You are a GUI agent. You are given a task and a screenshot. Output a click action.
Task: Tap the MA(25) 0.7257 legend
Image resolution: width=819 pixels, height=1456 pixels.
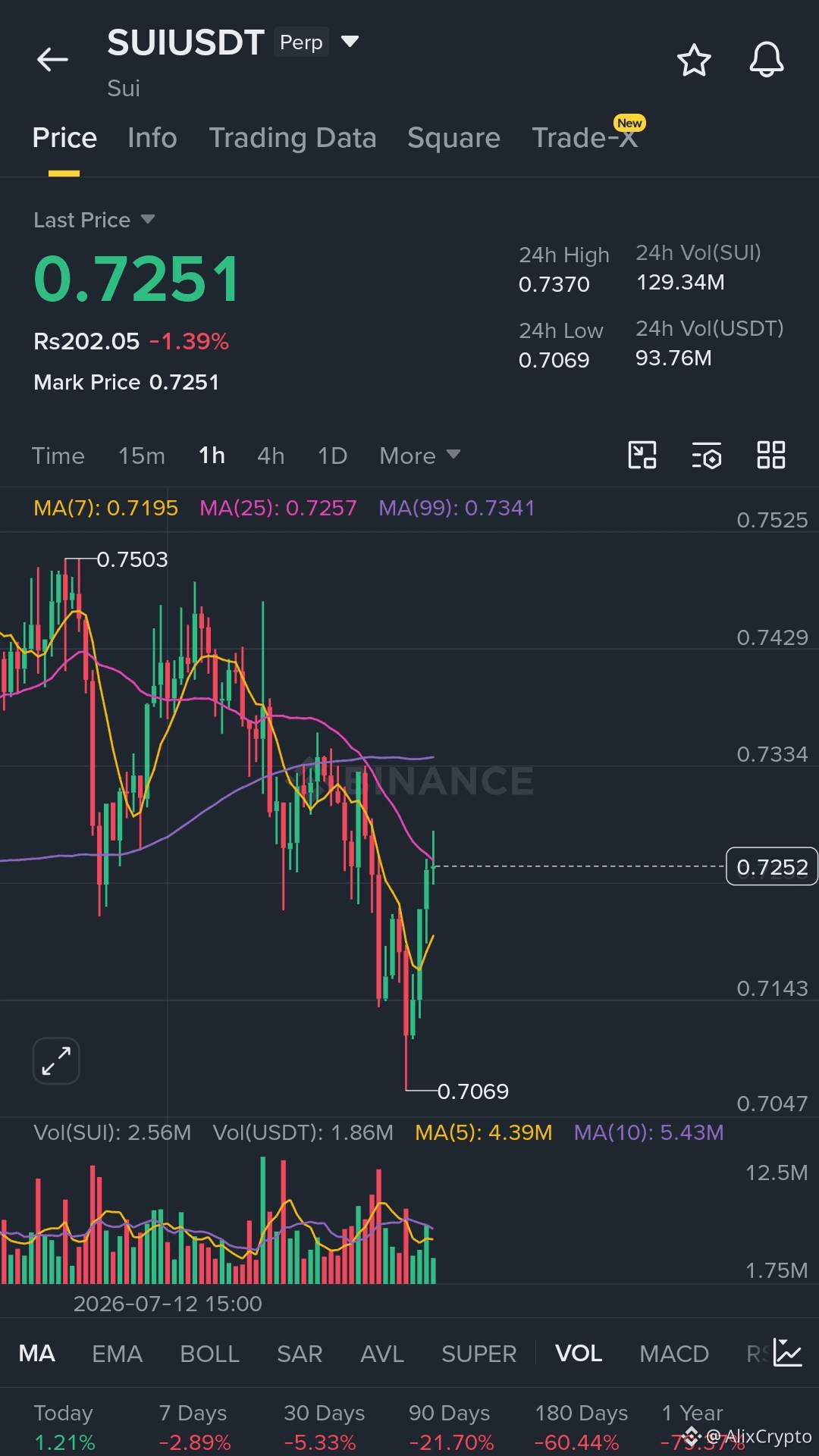click(278, 508)
